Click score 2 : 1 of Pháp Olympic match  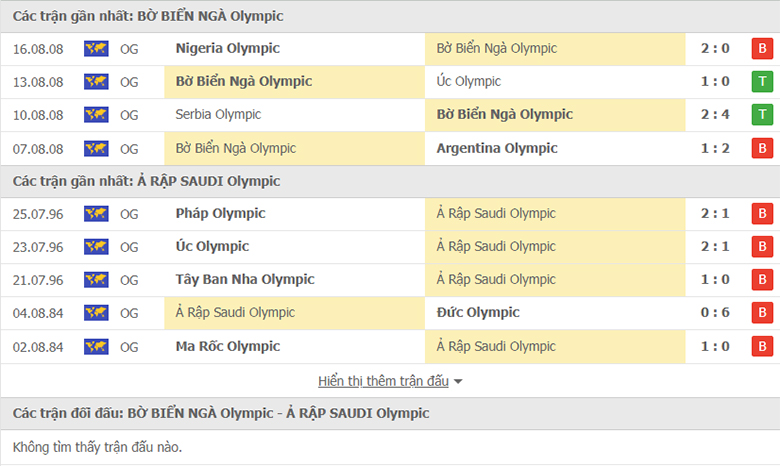(715, 213)
